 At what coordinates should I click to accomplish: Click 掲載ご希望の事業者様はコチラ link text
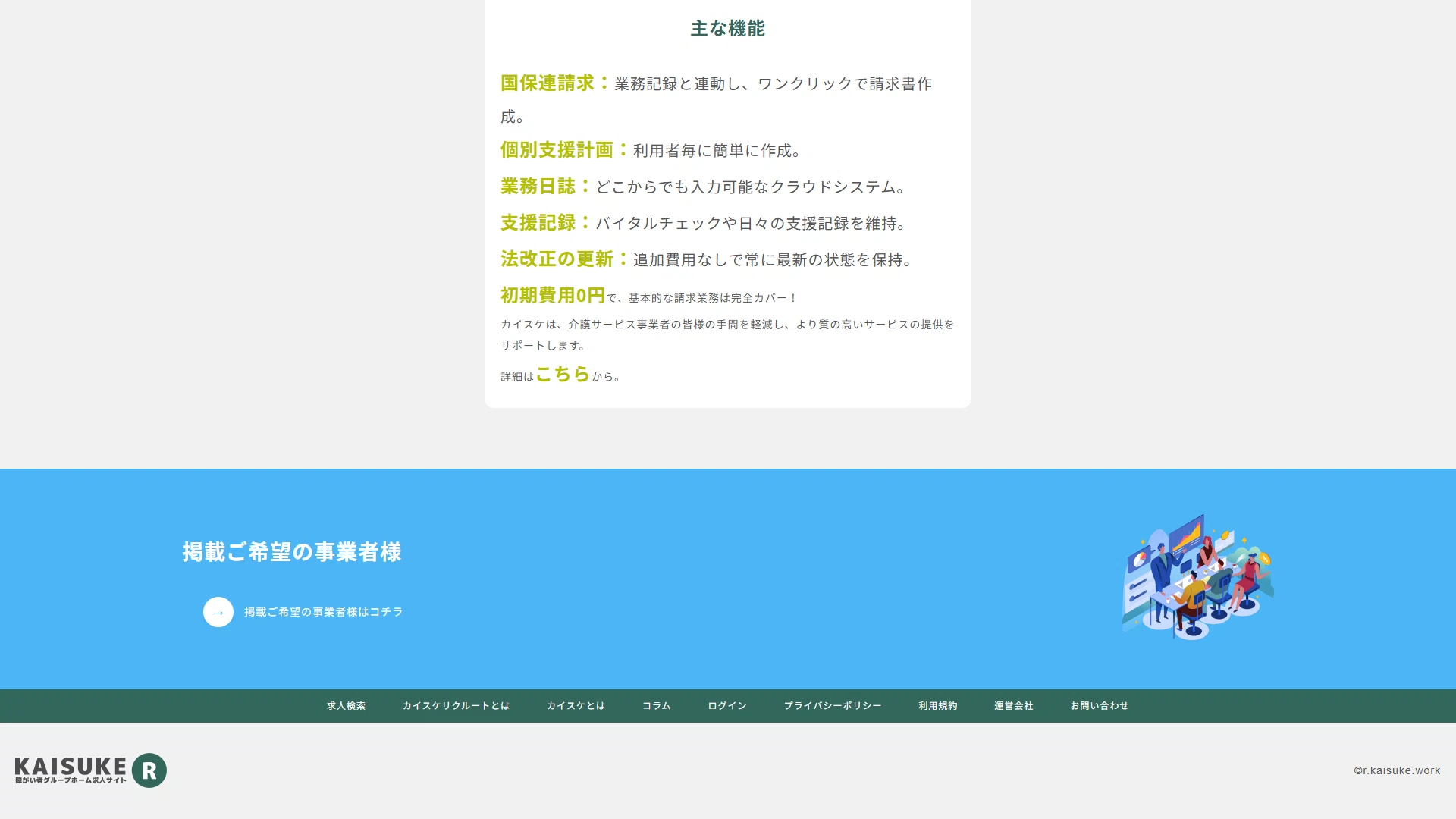[x=324, y=612]
